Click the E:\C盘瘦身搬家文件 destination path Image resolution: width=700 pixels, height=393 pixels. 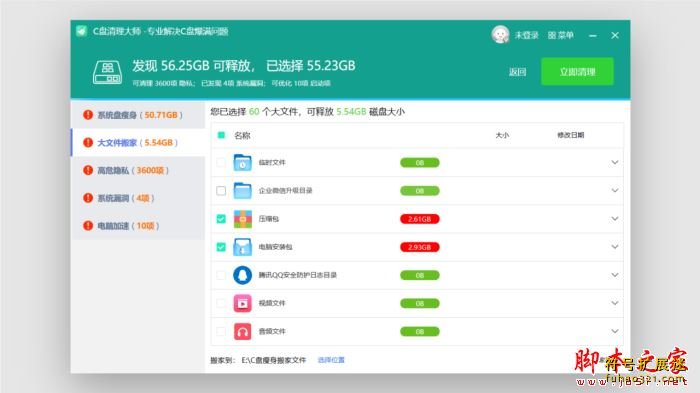274,360
